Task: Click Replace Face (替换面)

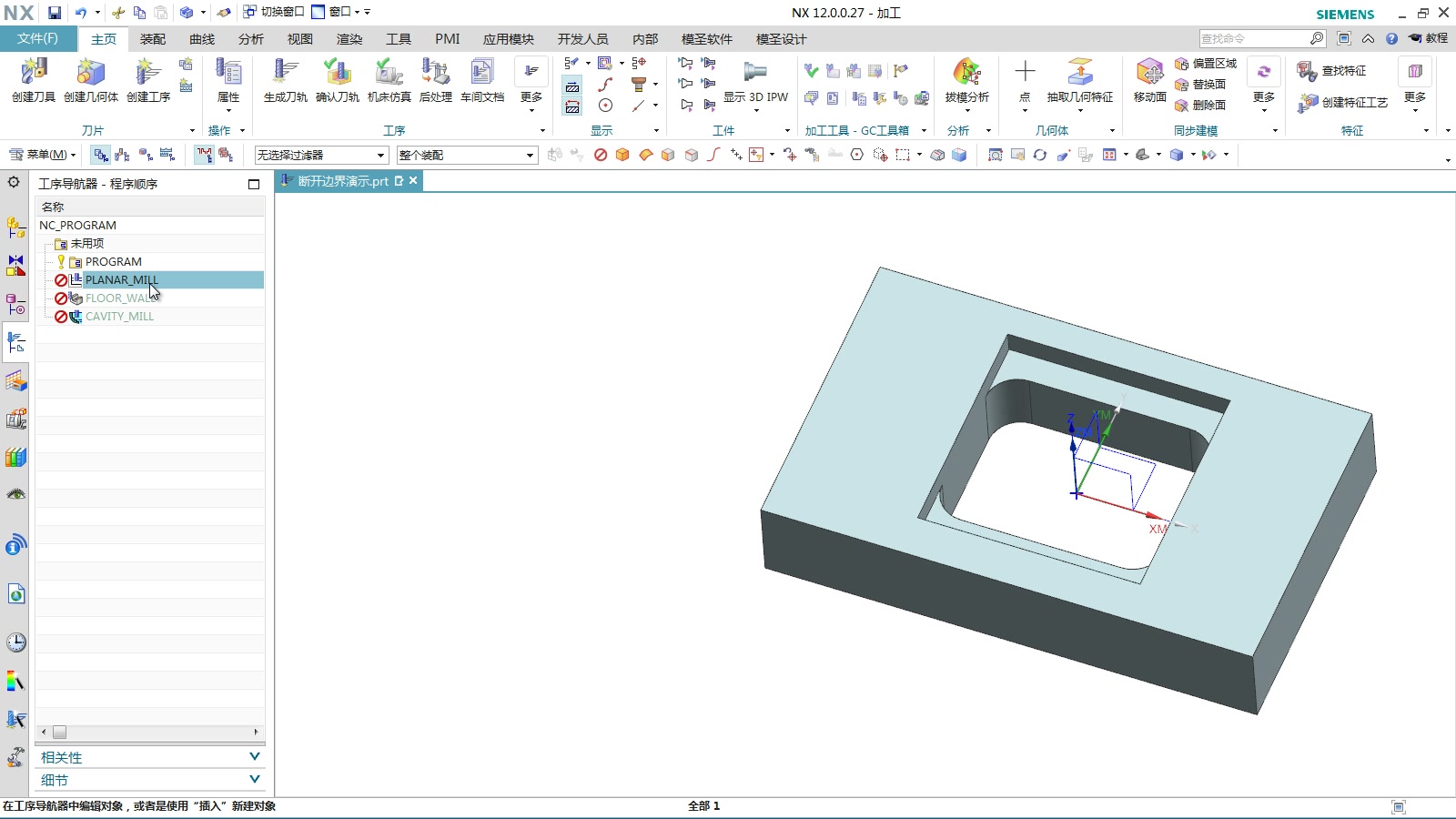Action: (1200, 85)
